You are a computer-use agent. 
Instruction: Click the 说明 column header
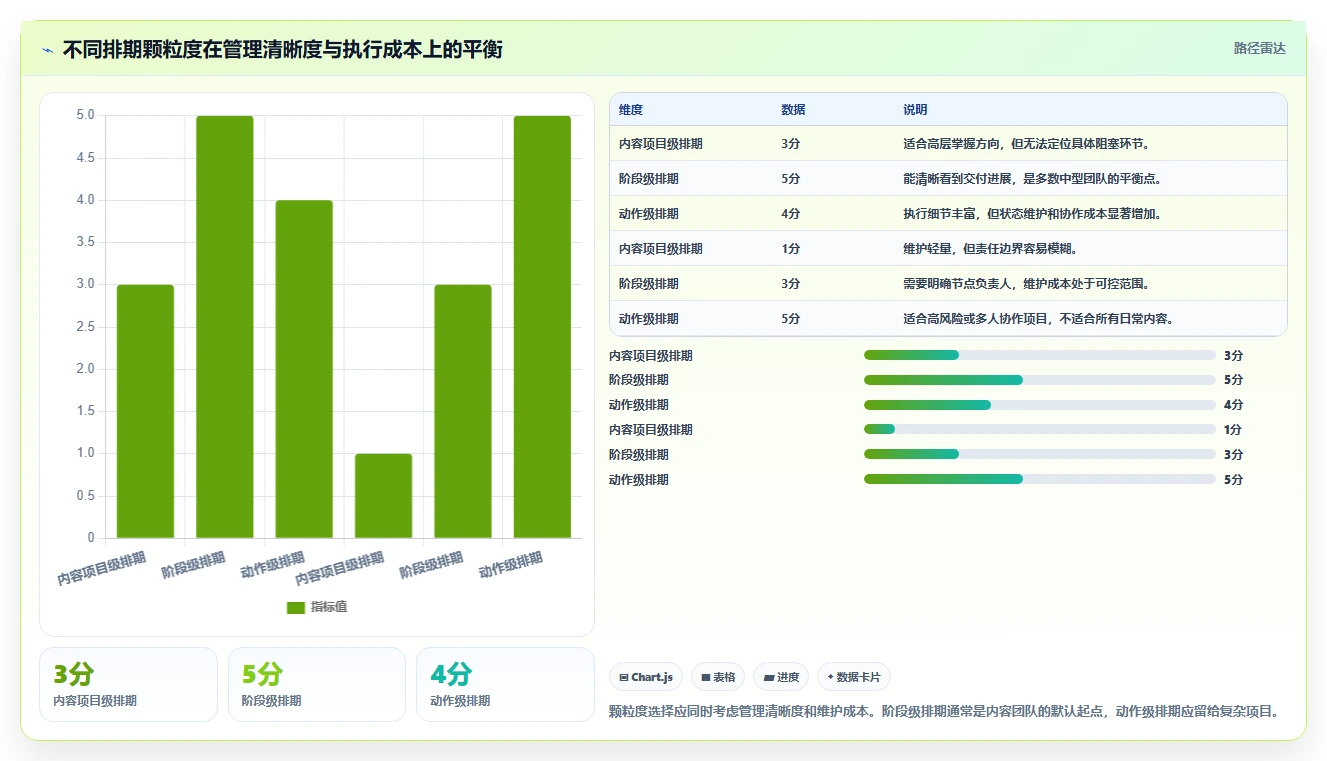[x=915, y=110]
